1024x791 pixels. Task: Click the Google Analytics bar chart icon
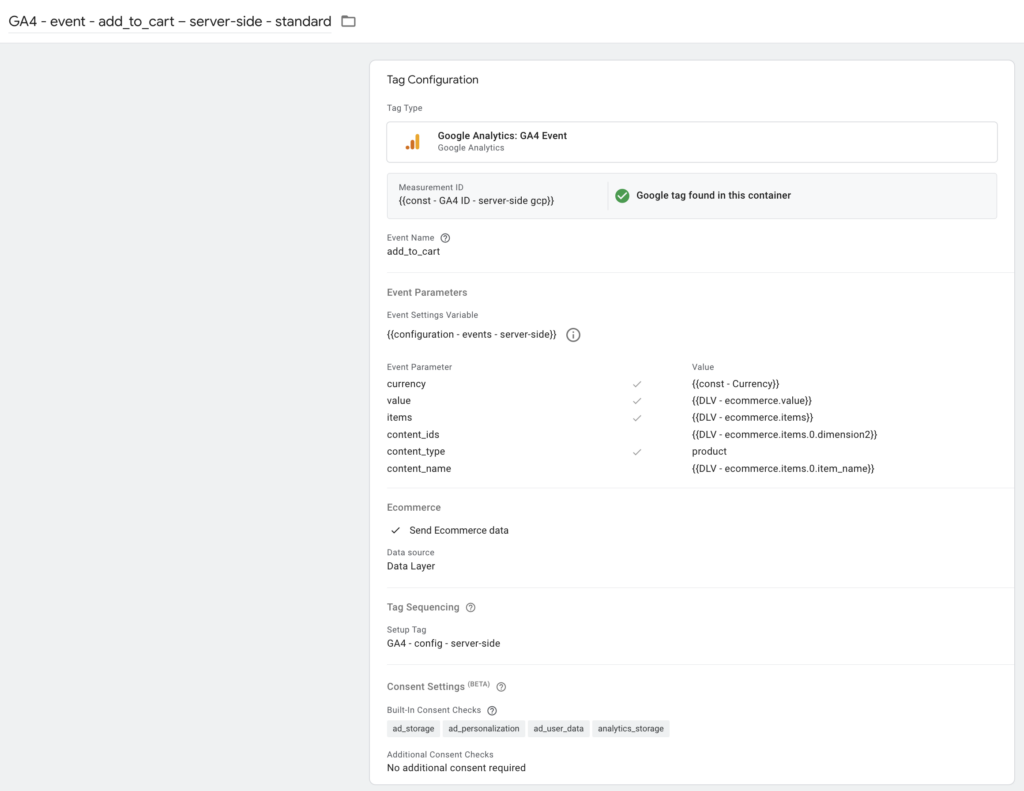[x=412, y=142]
